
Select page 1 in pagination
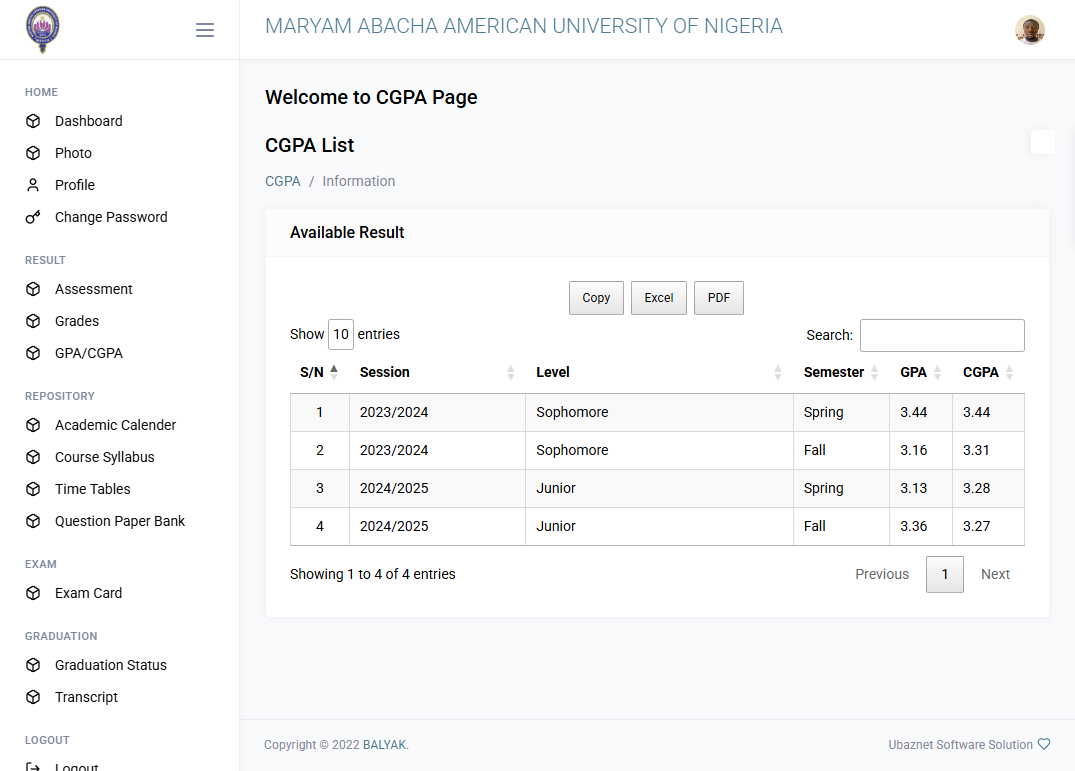pos(945,574)
